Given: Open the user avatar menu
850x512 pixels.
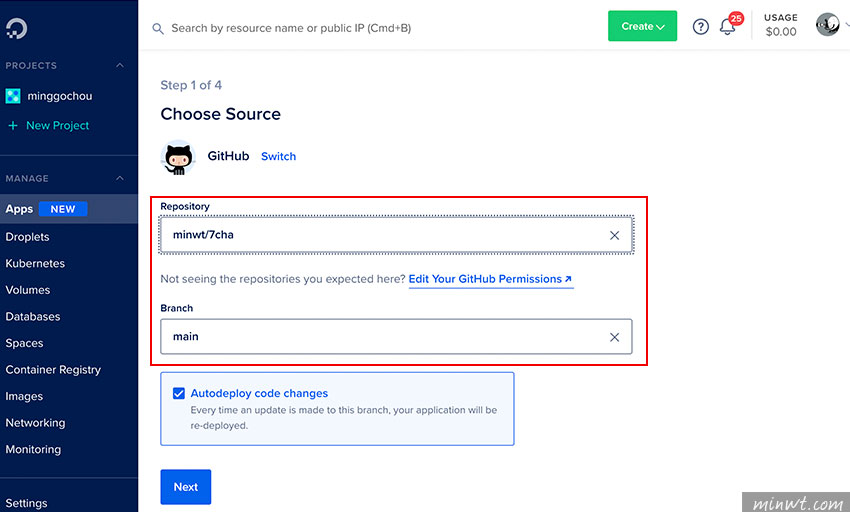Looking at the screenshot, I should pyautogui.click(x=827, y=24).
